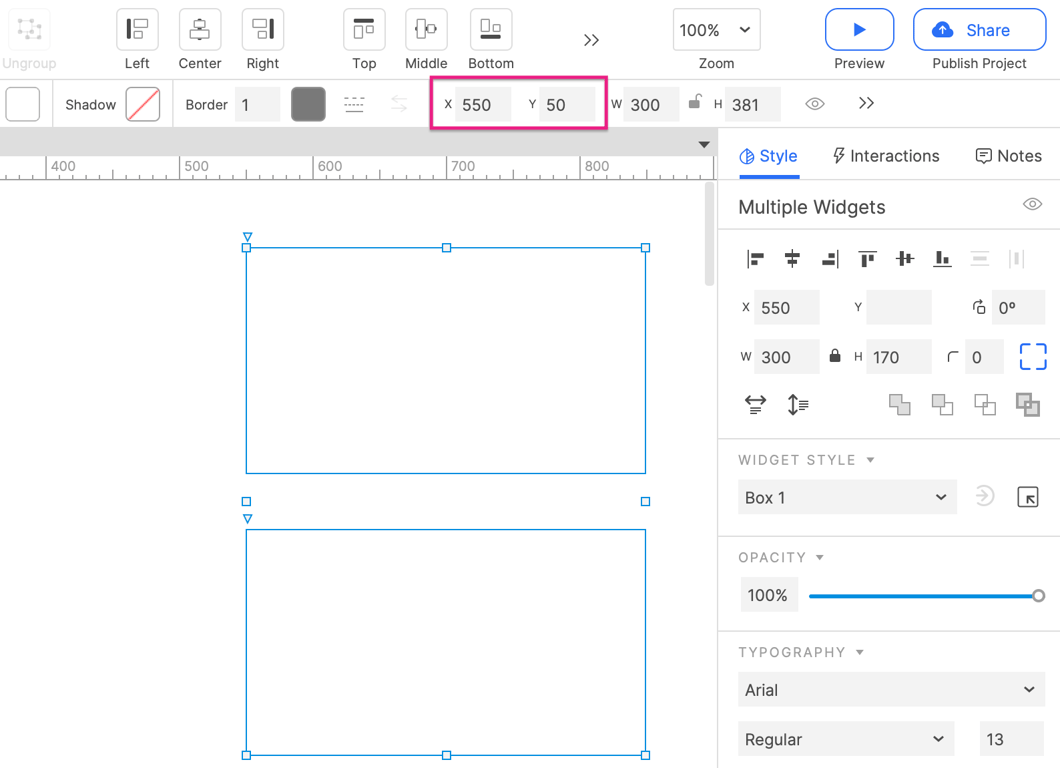
Task: Align selected widgets to the Left
Action: point(137,30)
